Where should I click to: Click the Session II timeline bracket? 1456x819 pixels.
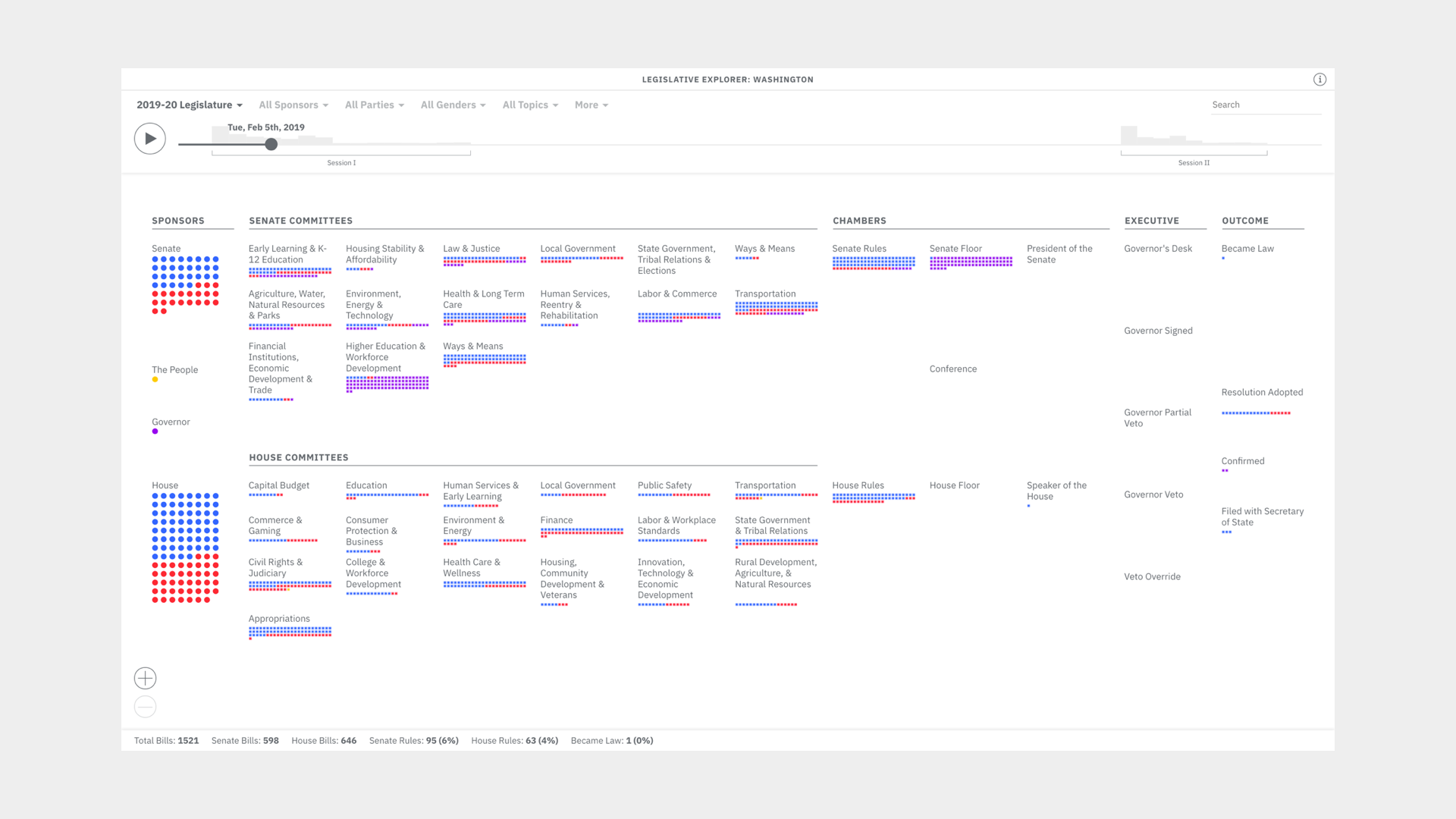[1194, 155]
